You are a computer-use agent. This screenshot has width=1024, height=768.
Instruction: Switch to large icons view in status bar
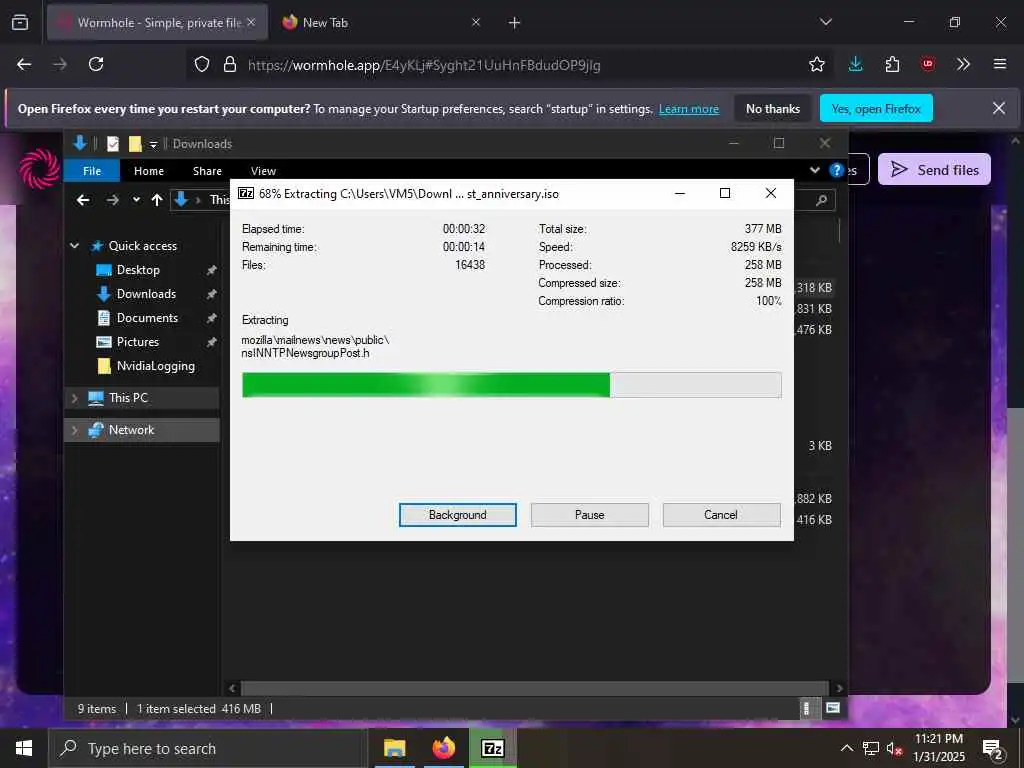click(x=833, y=708)
